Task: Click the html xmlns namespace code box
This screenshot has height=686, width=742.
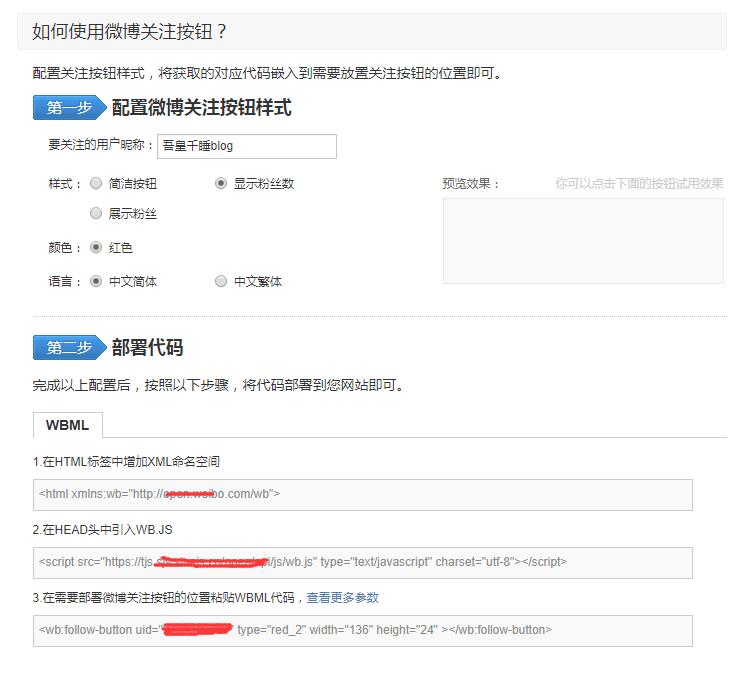Action: click(362, 494)
